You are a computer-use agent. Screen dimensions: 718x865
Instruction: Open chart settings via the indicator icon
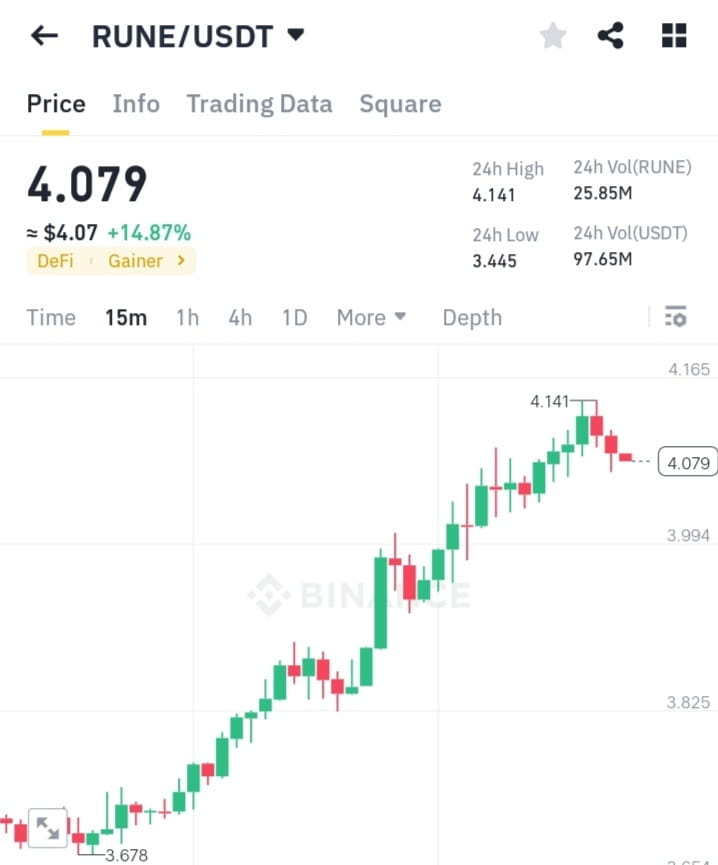[x=676, y=316]
